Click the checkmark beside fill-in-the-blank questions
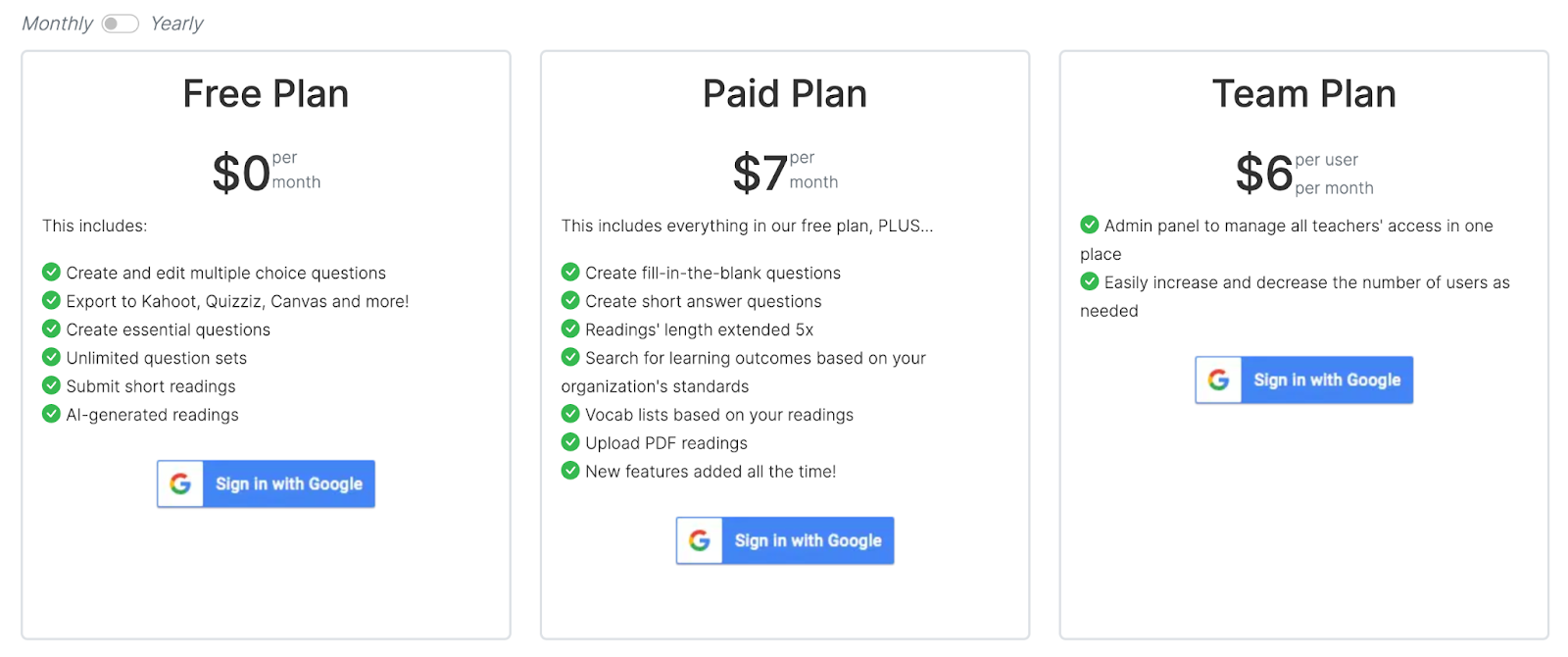The height and width of the screenshot is (657, 1568). (x=570, y=272)
